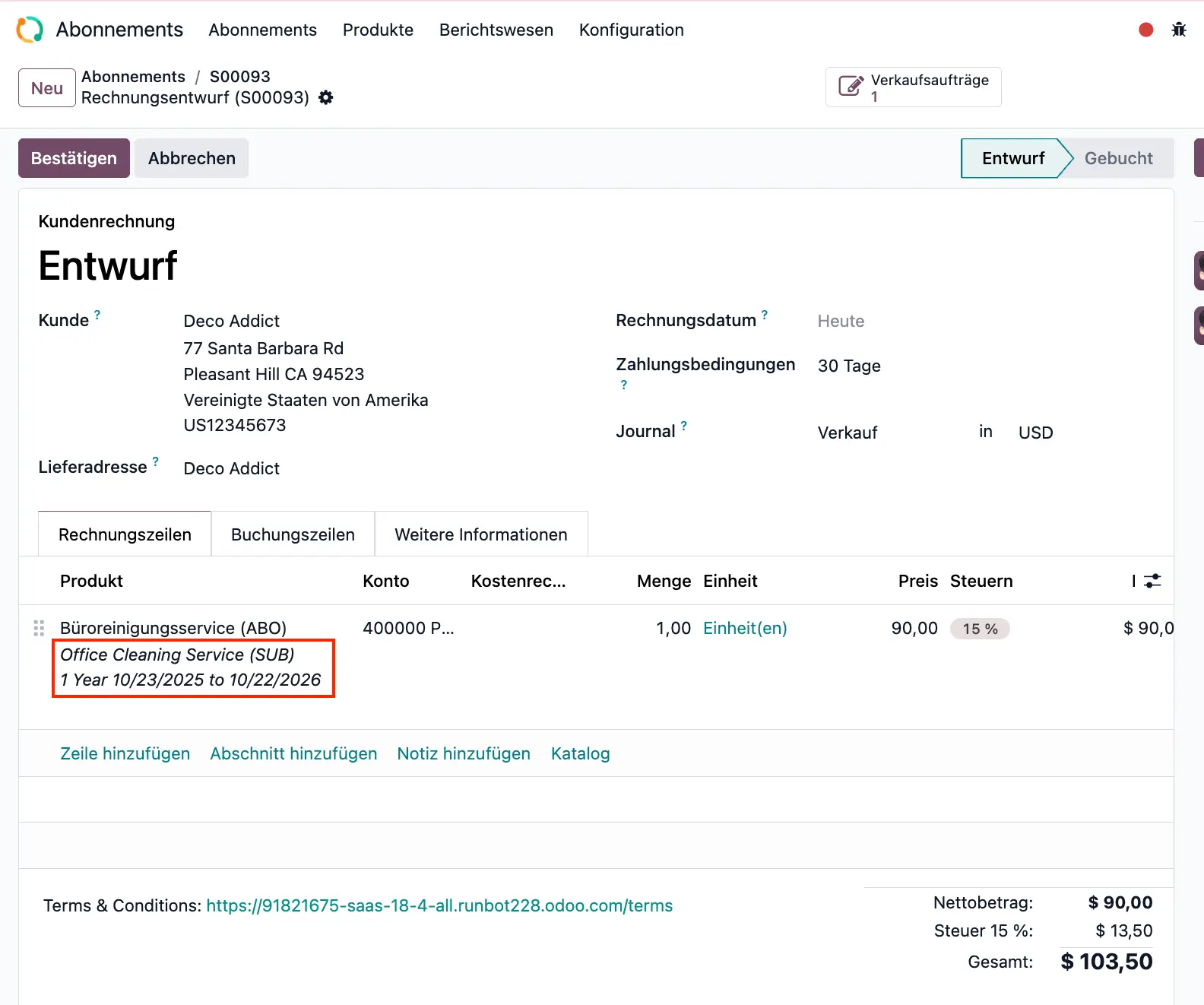This screenshot has width=1204, height=1005.
Task: Switch to the Buchungszeilen tab
Action: [x=293, y=535]
